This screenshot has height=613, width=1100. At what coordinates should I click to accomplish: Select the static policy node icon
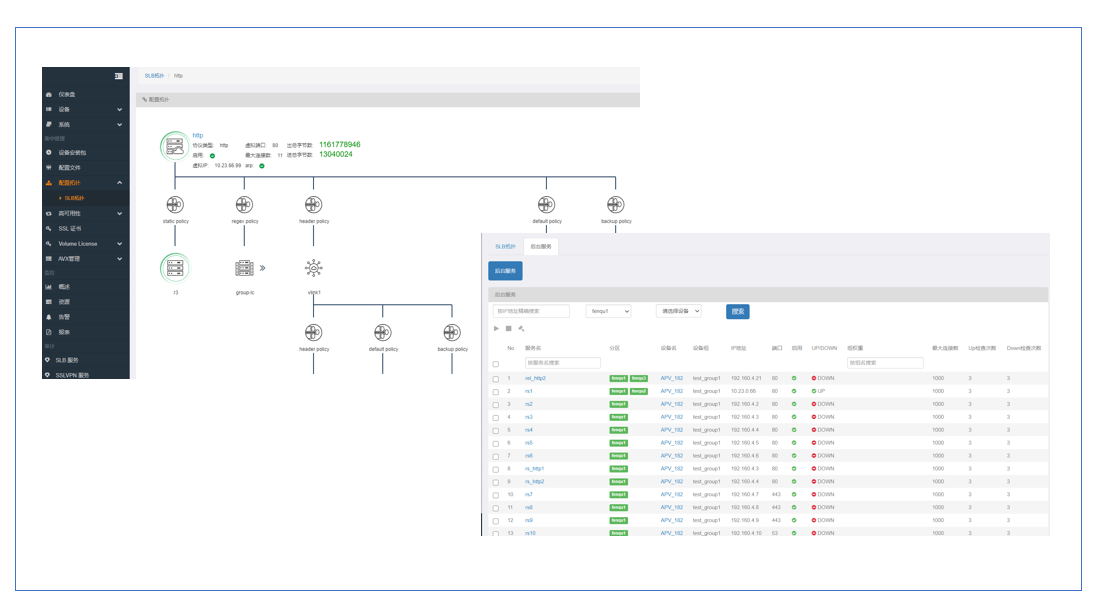175,205
